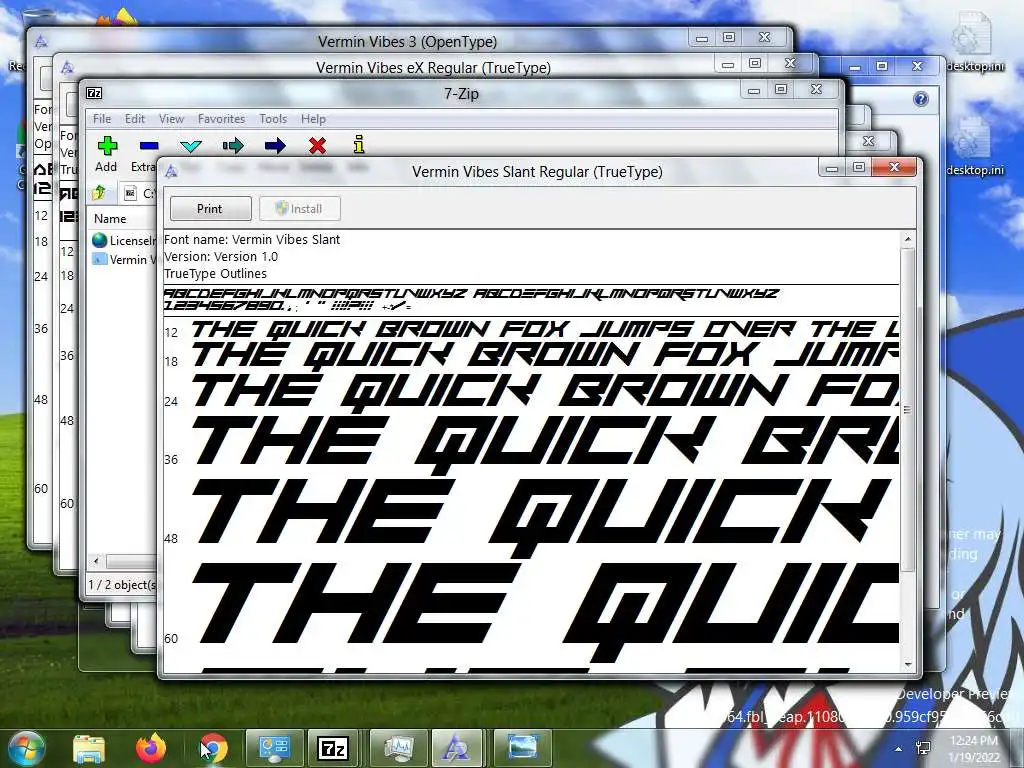Click the Resource Monitor taskbar button
The image size is (1024, 768).
(398, 748)
